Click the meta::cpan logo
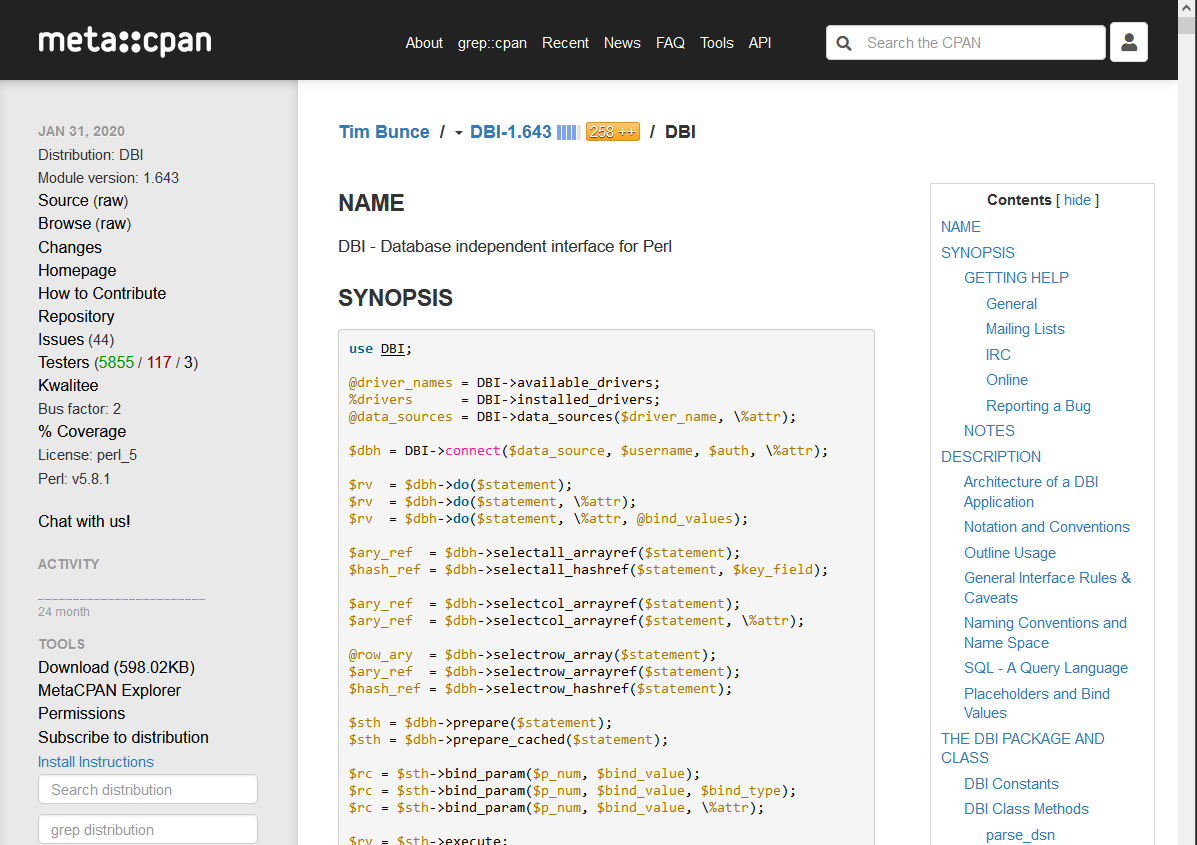1197x845 pixels. point(125,42)
